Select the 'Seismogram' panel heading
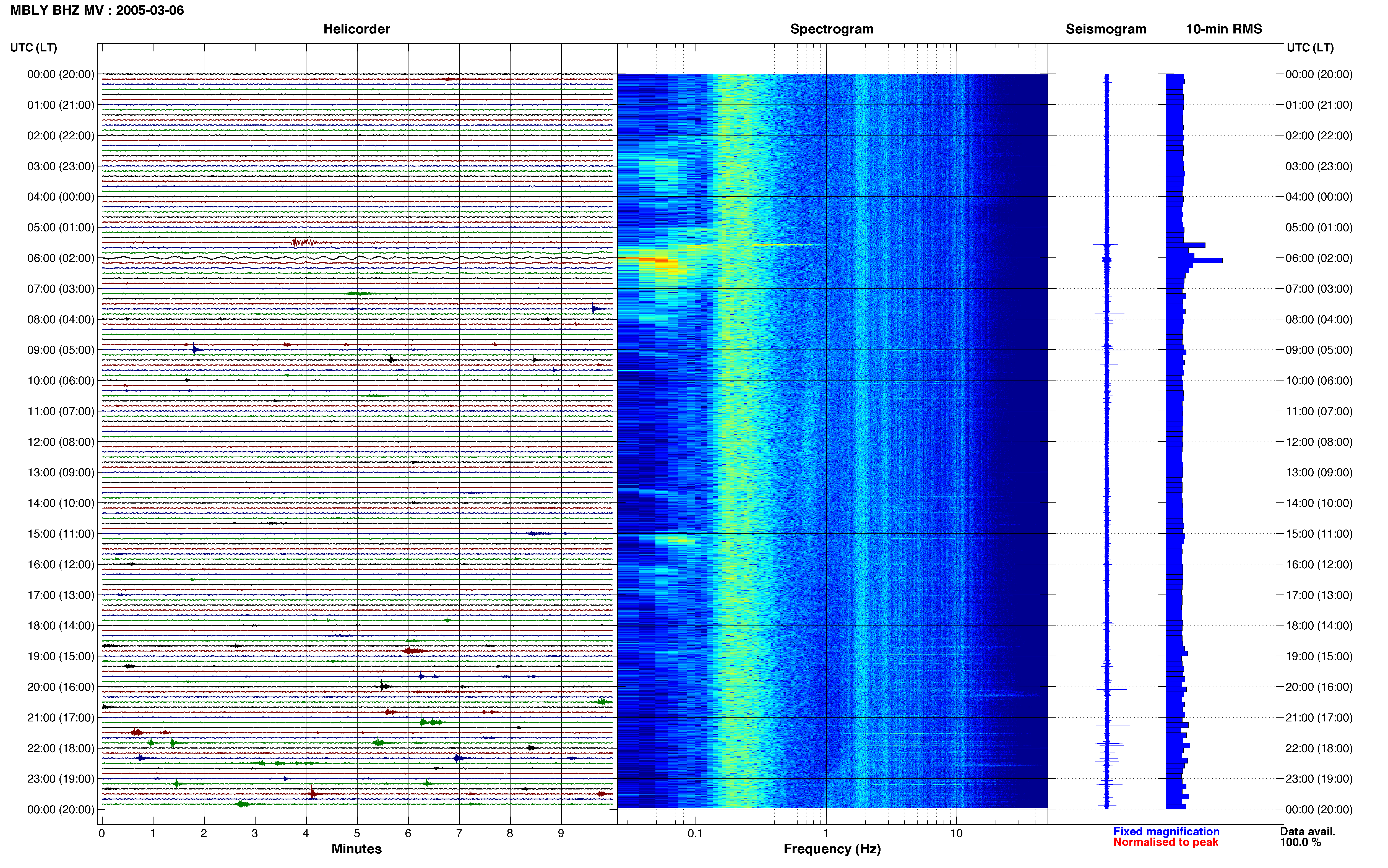The image size is (1388, 868). click(x=1106, y=29)
